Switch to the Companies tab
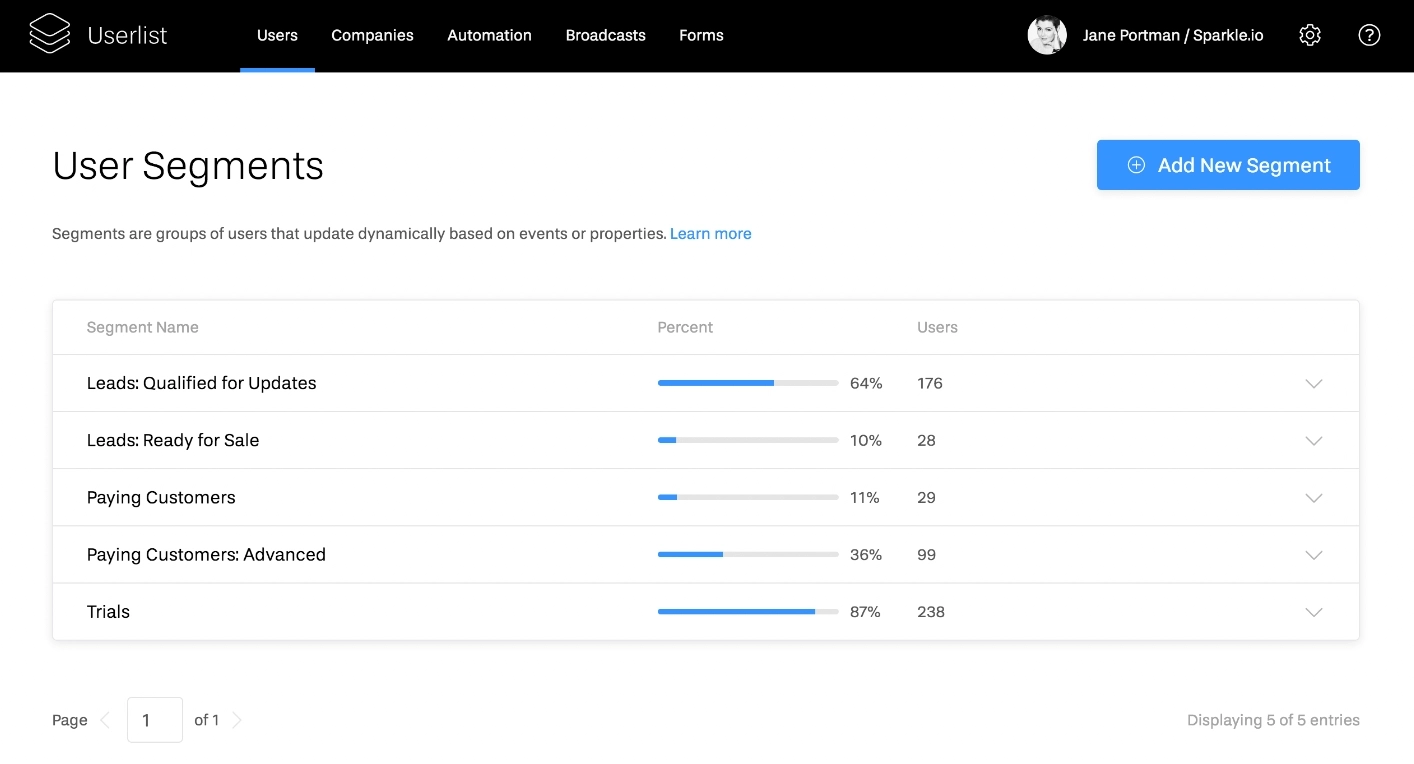This screenshot has height=764, width=1414. click(x=372, y=35)
